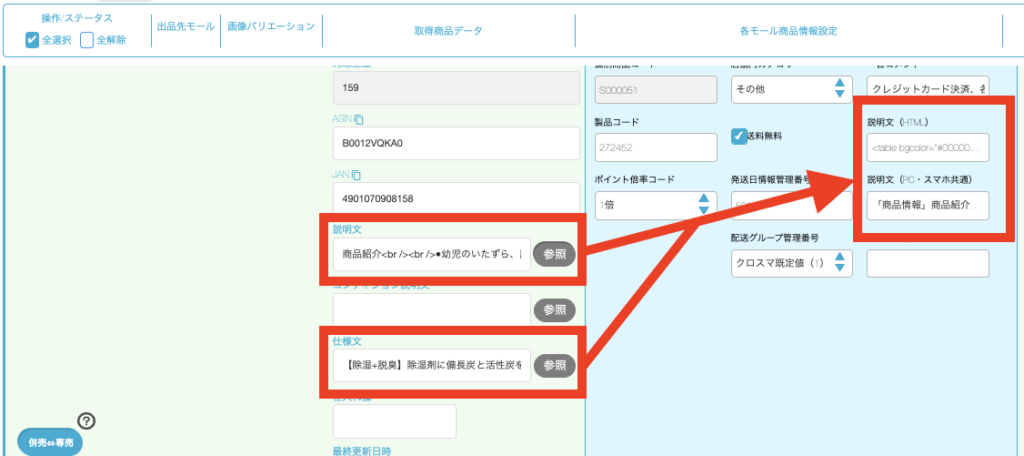Focus the 発送日情報管理番号 field
The width and height of the screenshot is (1024, 456).
[792, 205]
